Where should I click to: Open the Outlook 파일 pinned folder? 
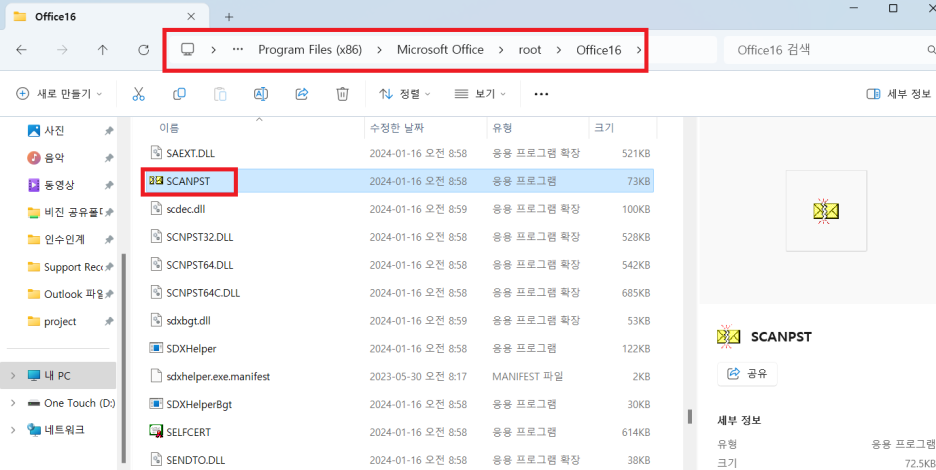tap(72, 294)
